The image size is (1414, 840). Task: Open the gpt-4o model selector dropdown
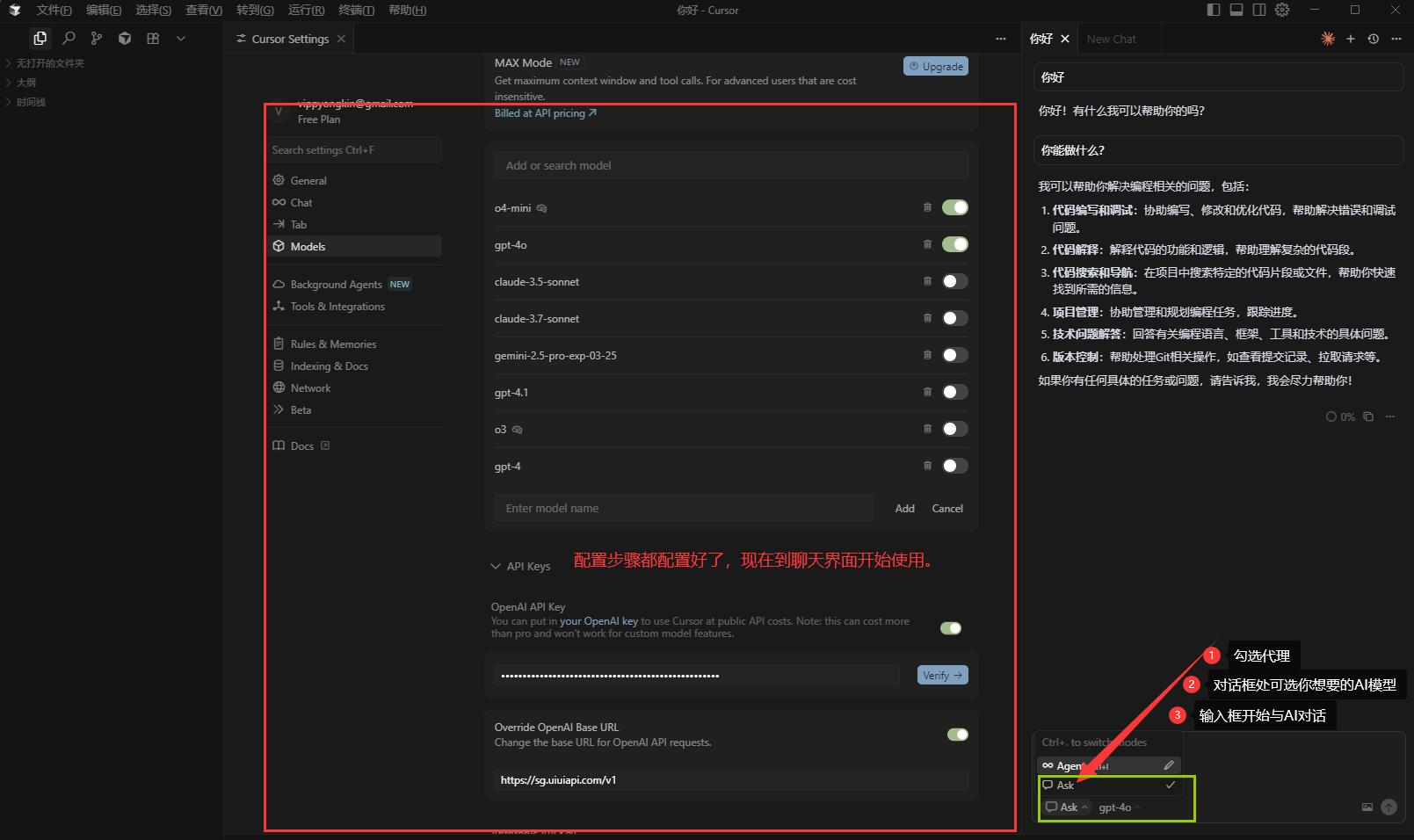tap(1119, 807)
